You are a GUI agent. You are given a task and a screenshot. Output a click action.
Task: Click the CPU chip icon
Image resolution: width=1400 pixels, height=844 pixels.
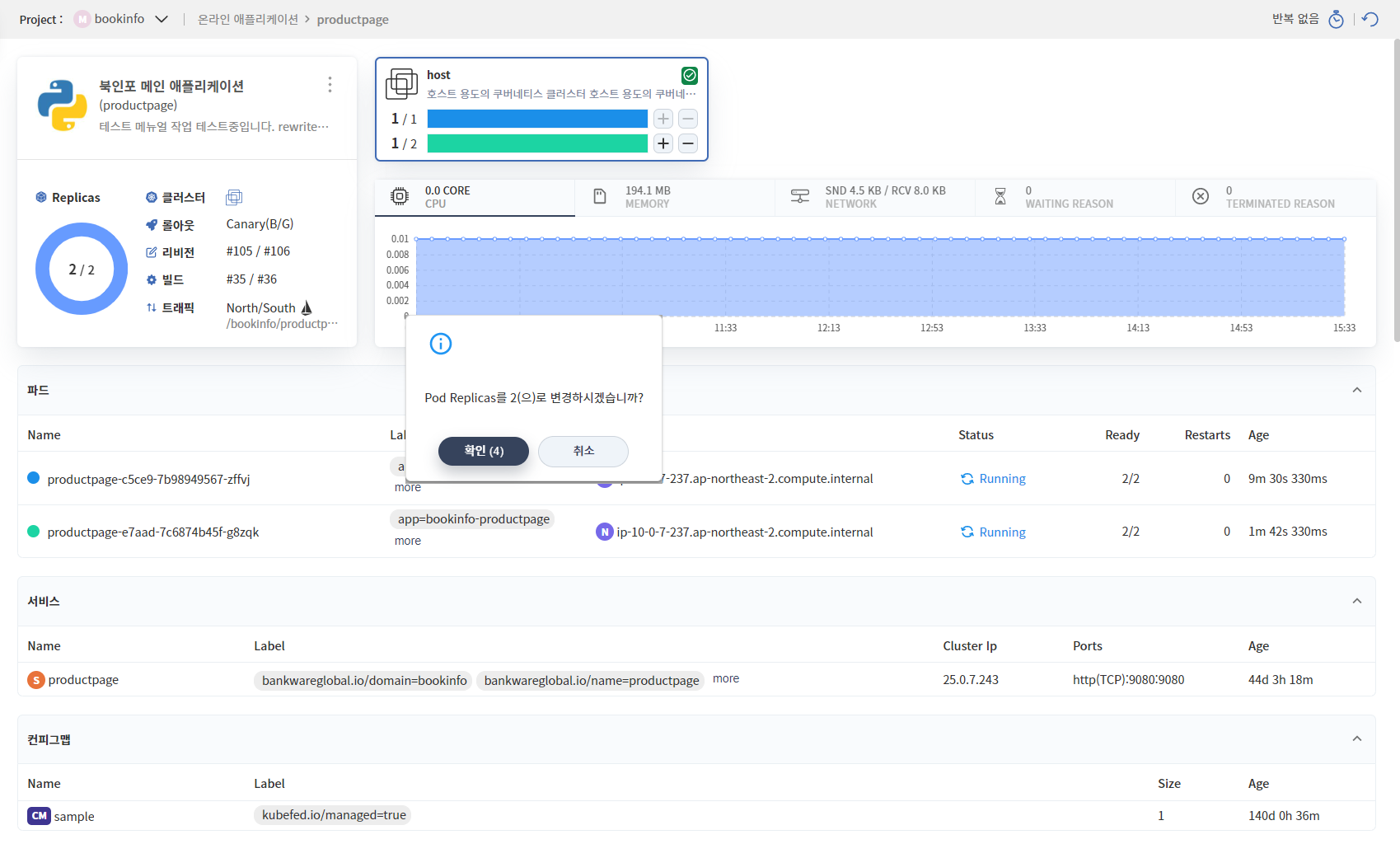[400, 196]
